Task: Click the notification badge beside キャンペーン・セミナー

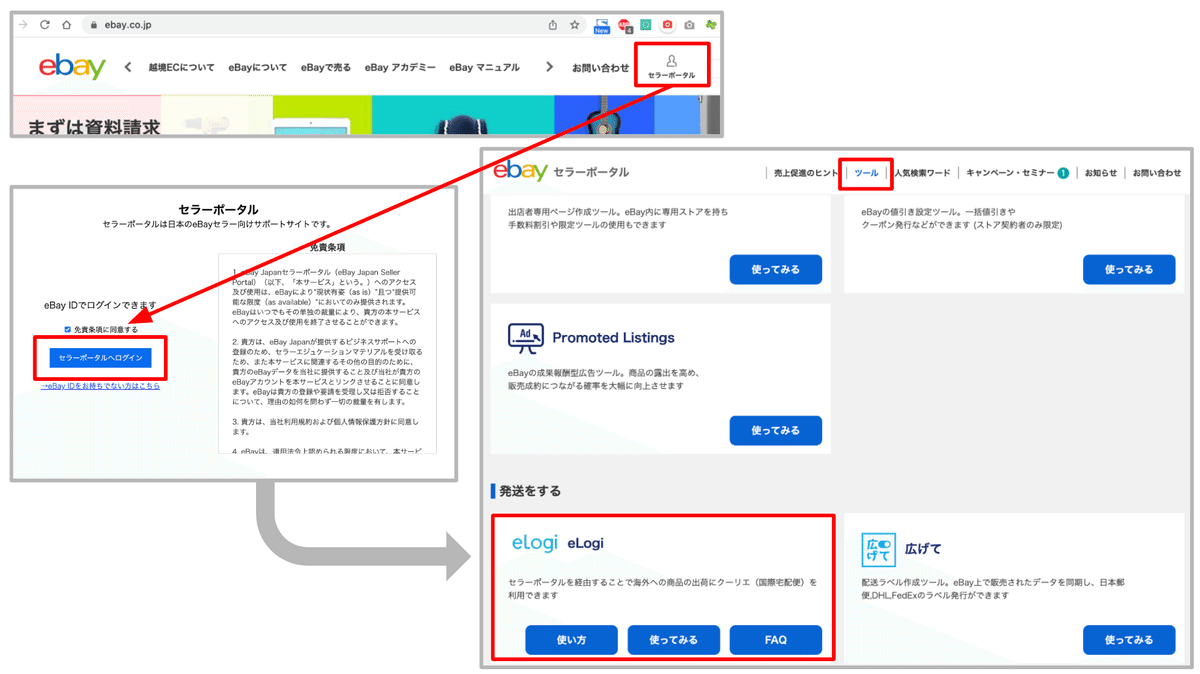Action: tap(1063, 173)
